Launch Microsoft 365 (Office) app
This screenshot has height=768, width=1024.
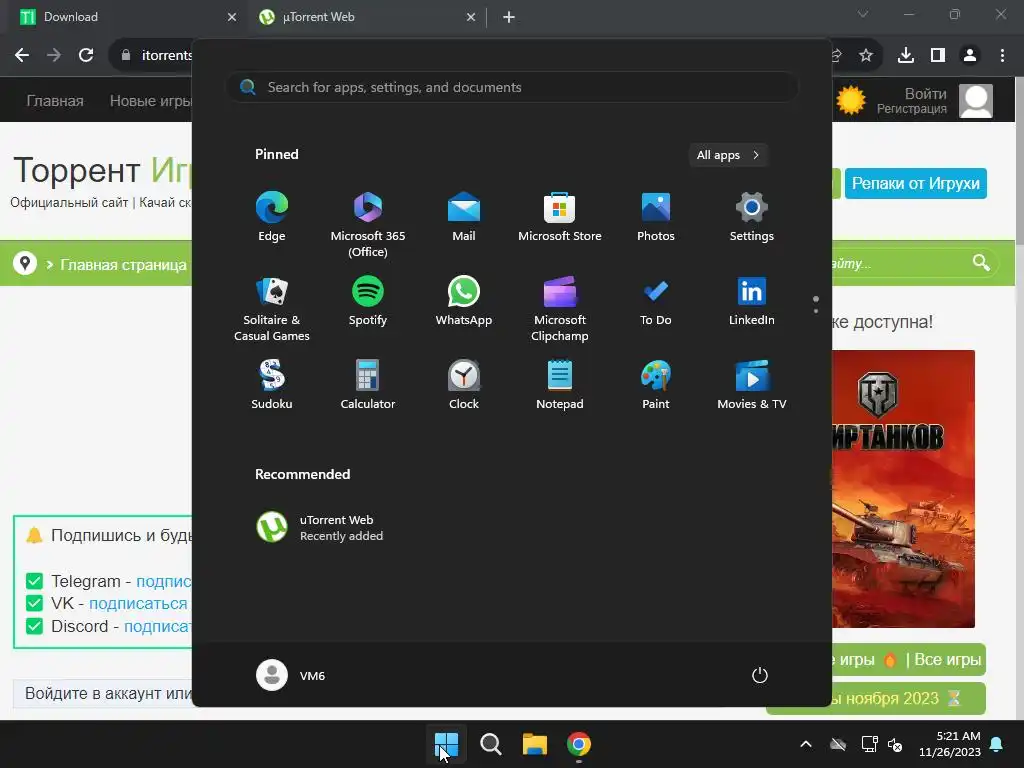[x=368, y=224]
